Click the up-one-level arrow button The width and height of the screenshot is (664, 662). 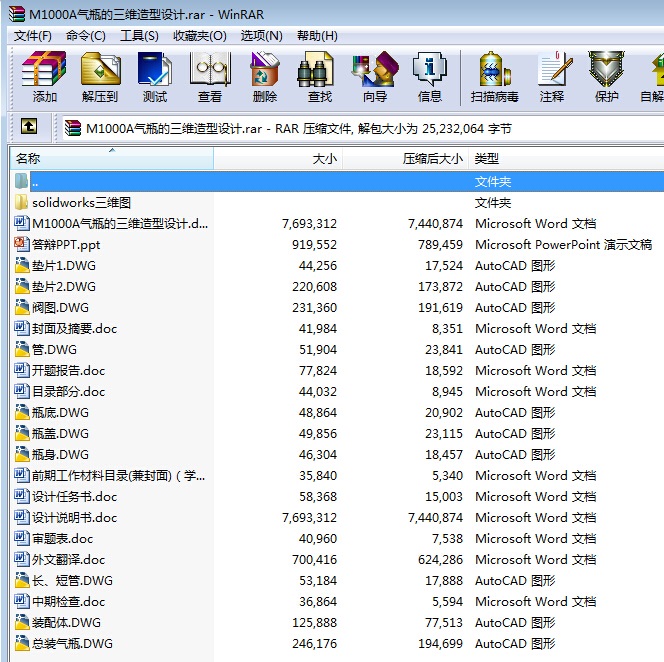[29, 126]
